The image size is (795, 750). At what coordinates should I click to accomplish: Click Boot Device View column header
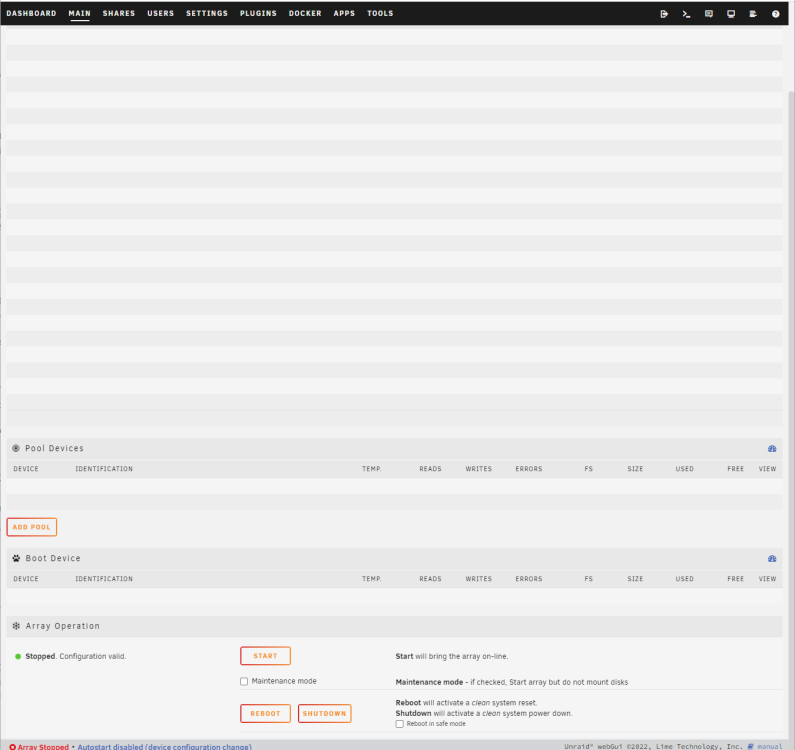[x=767, y=579]
